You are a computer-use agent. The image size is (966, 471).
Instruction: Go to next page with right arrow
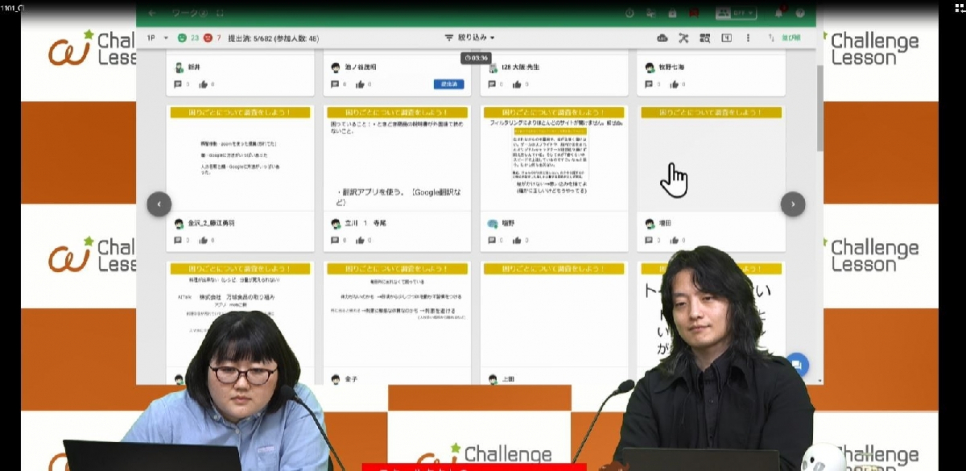(792, 204)
